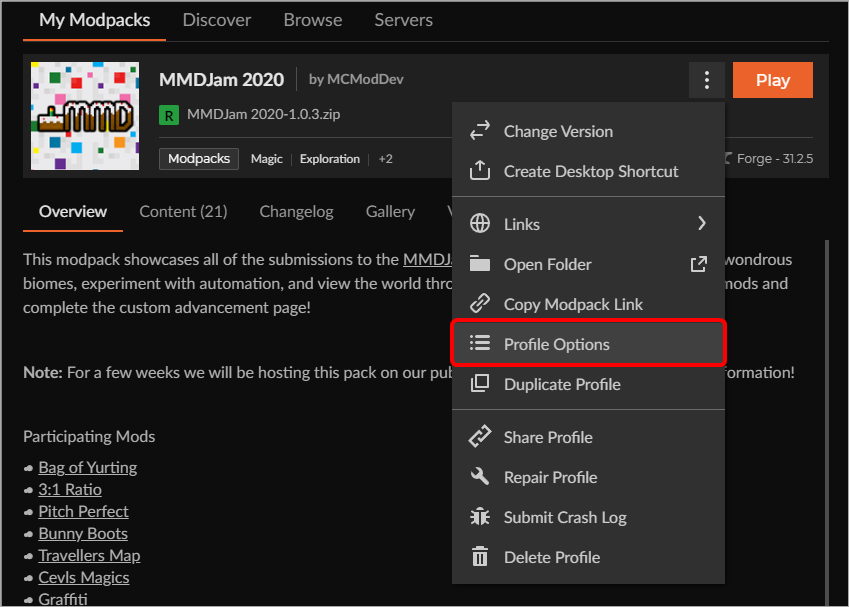
Task: Open the Graffiti link
Action: (63, 599)
